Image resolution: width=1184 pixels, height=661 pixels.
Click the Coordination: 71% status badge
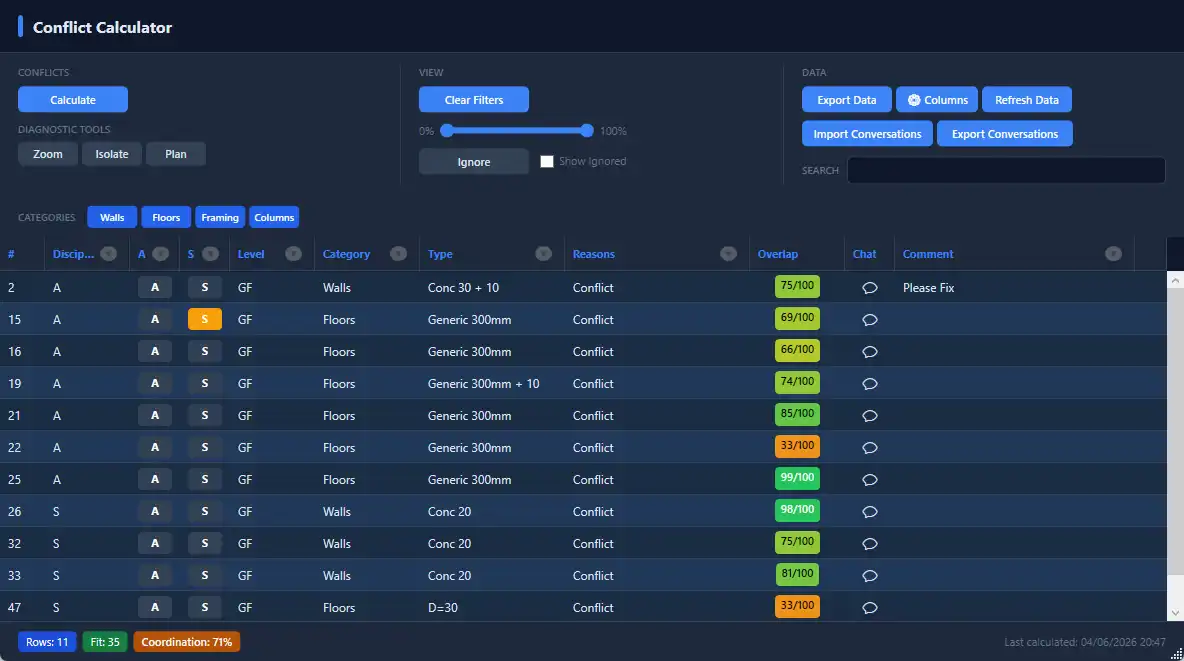187,642
